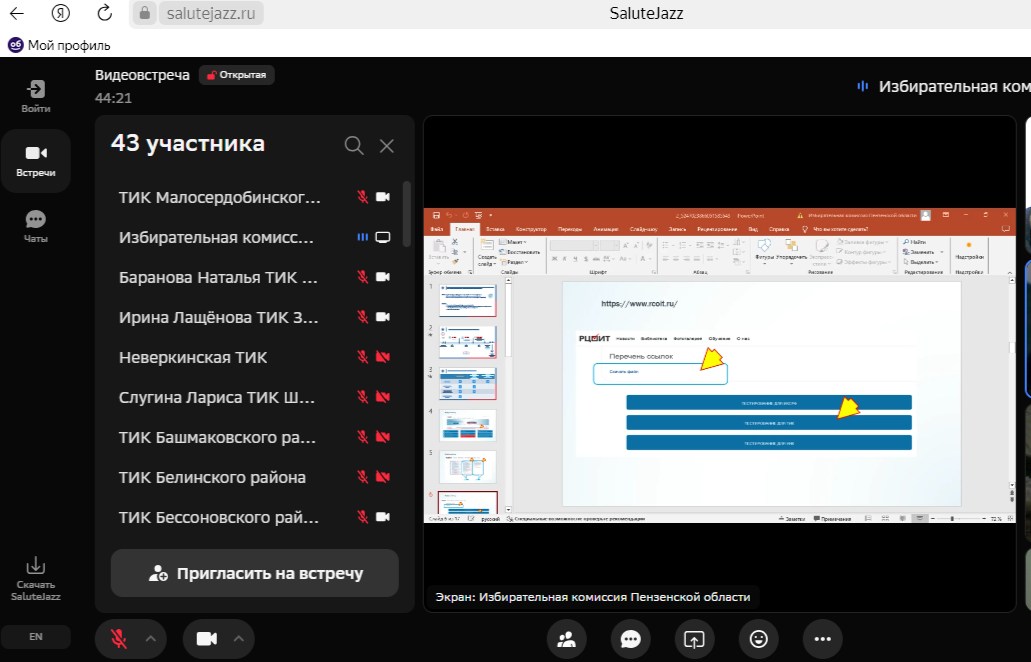This screenshot has height=662, width=1031.
Task: Click screen share icon for Избирательная комисс
Action: click(x=383, y=237)
